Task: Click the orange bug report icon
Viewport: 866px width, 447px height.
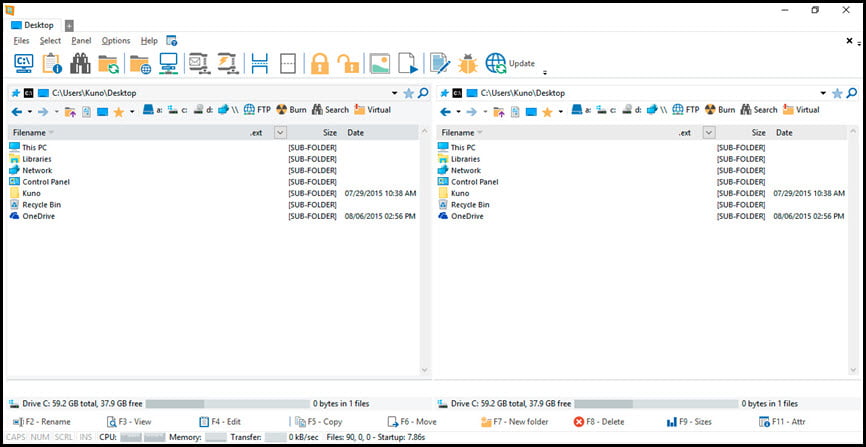Action: 468,64
